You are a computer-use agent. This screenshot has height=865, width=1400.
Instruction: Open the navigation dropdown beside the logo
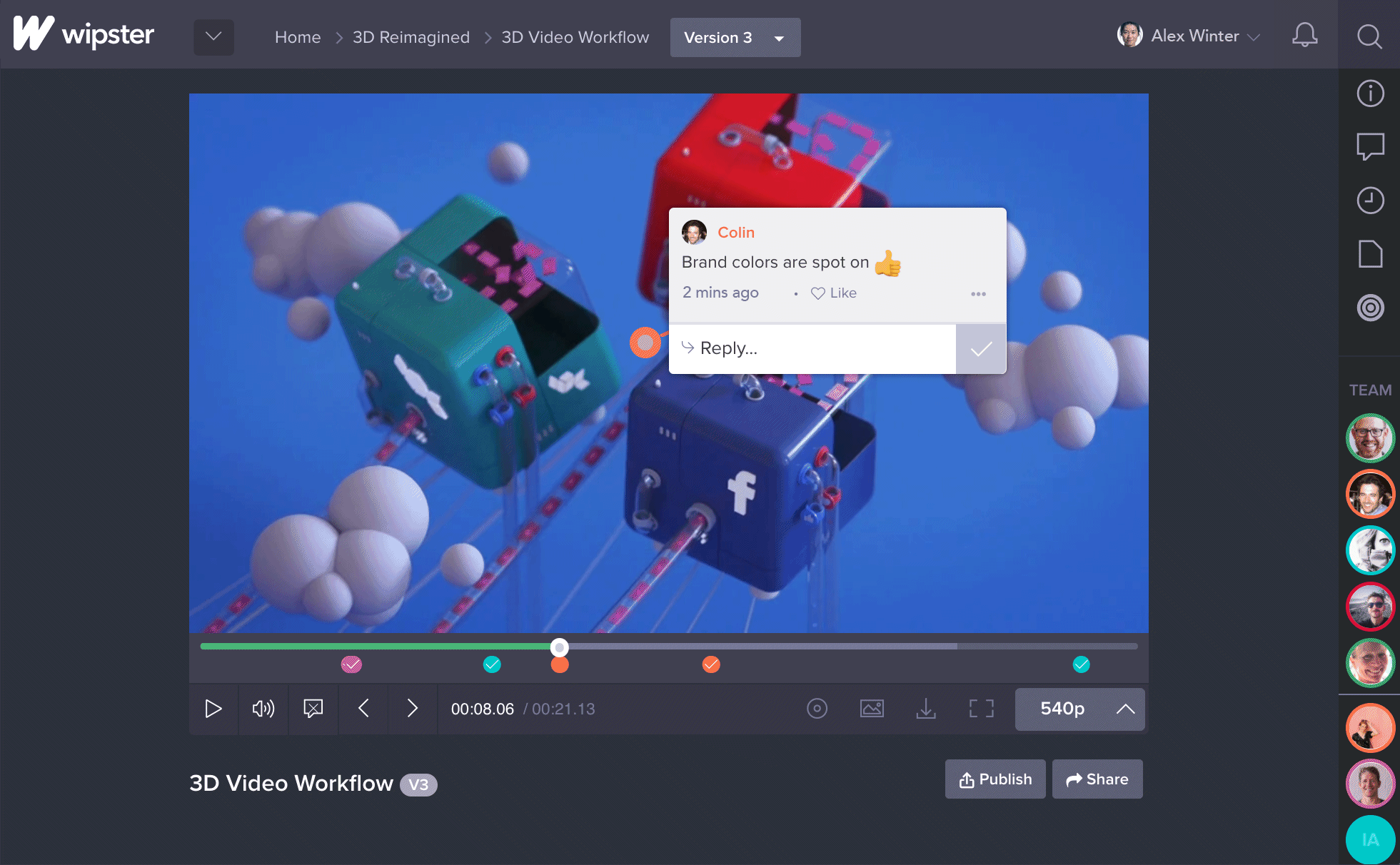pyautogui.click(x=213, y=36)
